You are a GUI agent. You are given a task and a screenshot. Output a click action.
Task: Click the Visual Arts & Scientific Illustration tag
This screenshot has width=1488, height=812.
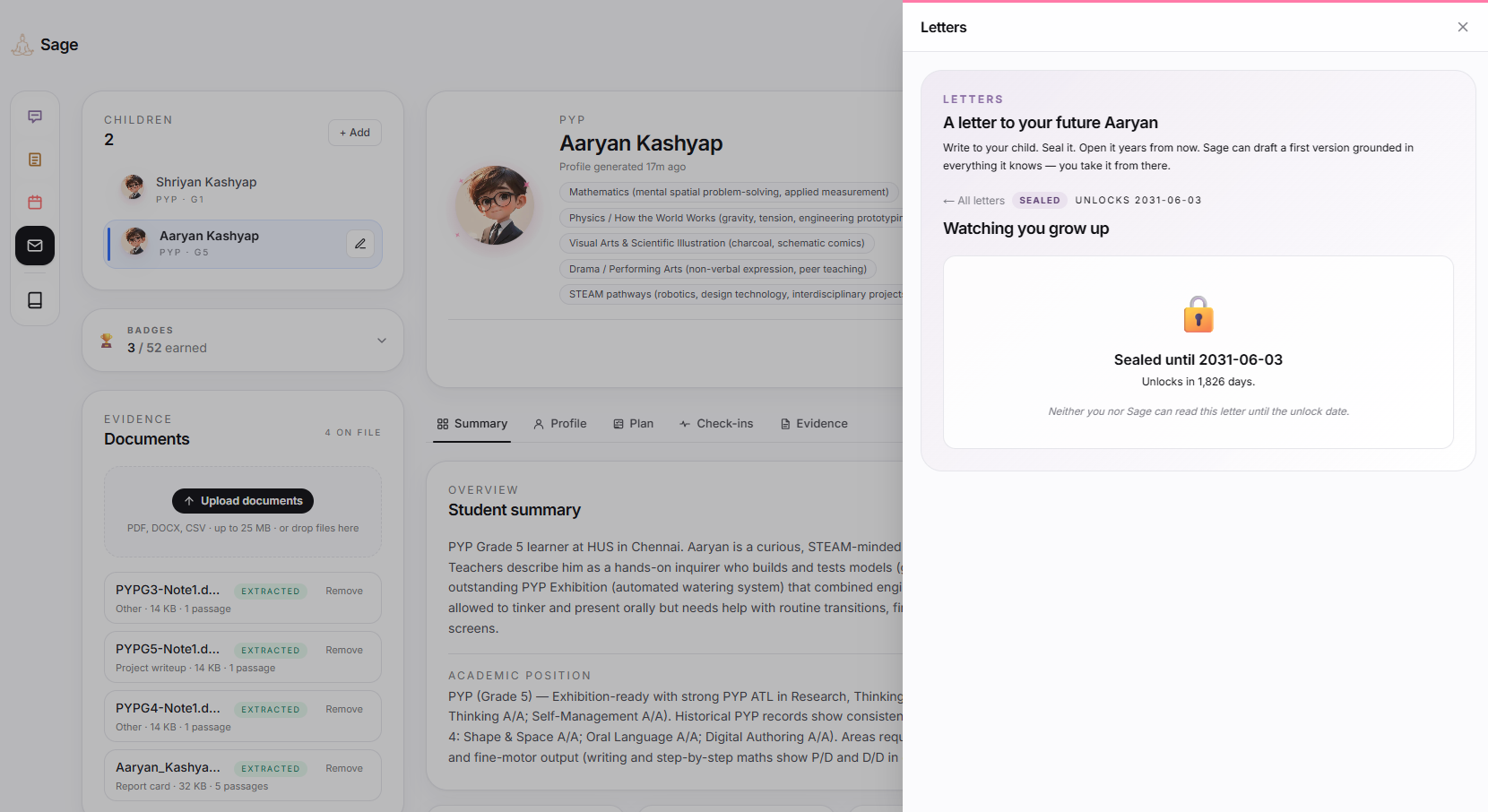pyautogui.click(x=717, y=243)
